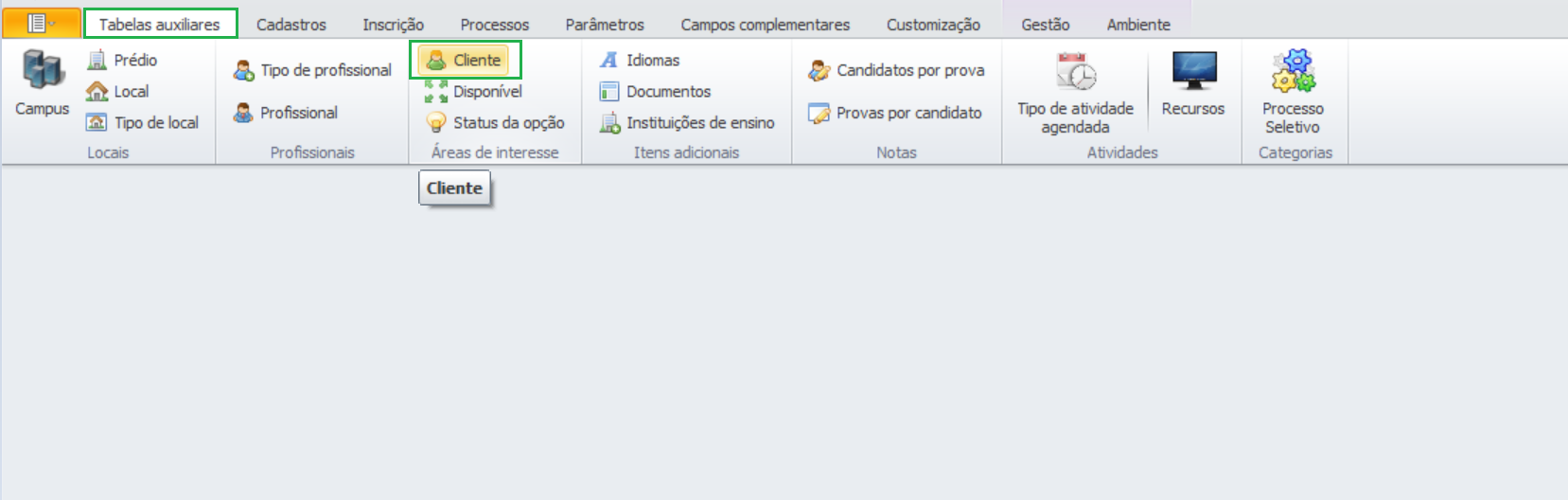The image size is (1568, 500).
Task: Open Tipo de profissional
Action: (326, 71)
